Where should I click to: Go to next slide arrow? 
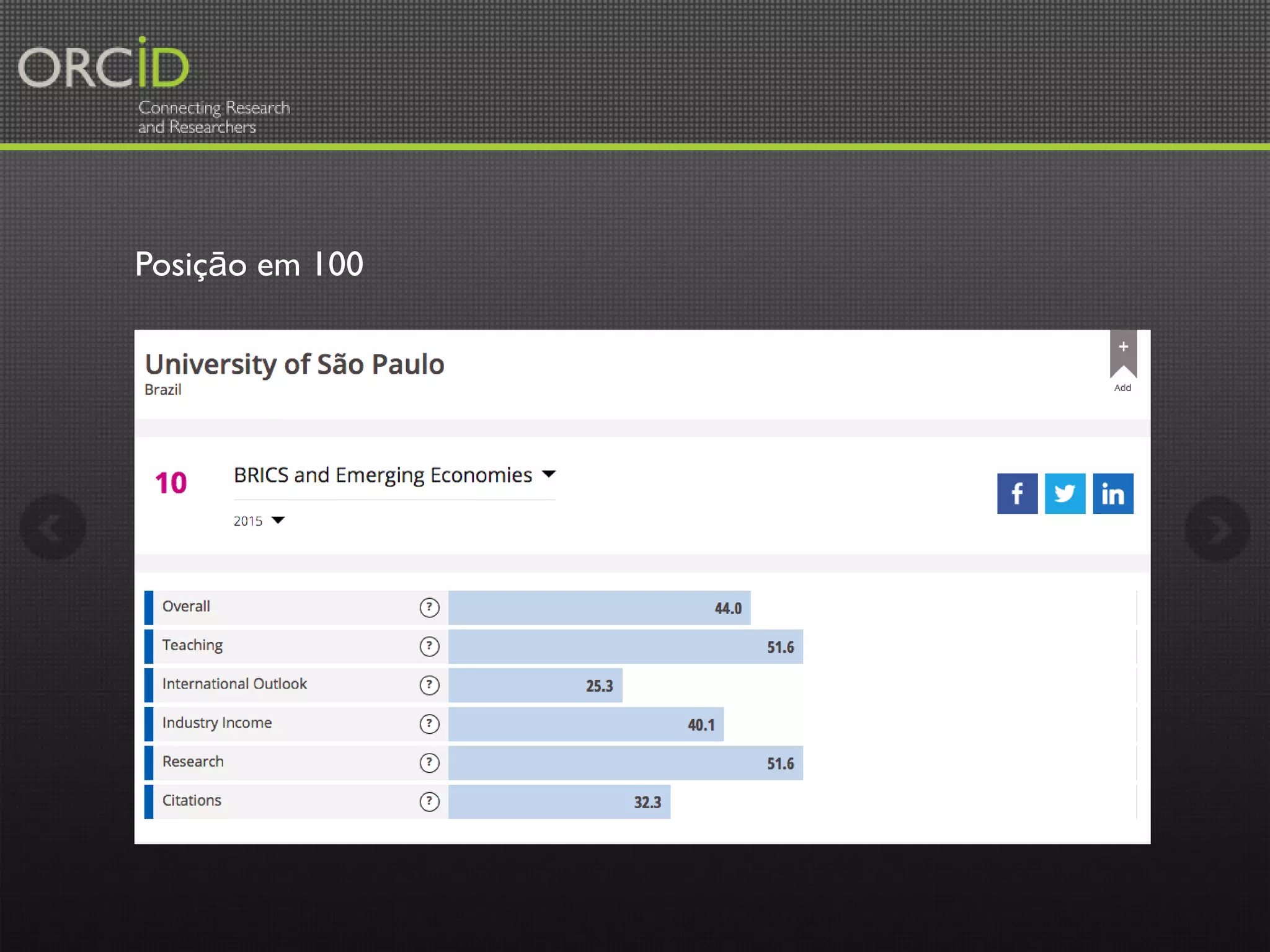[1217, 529]
